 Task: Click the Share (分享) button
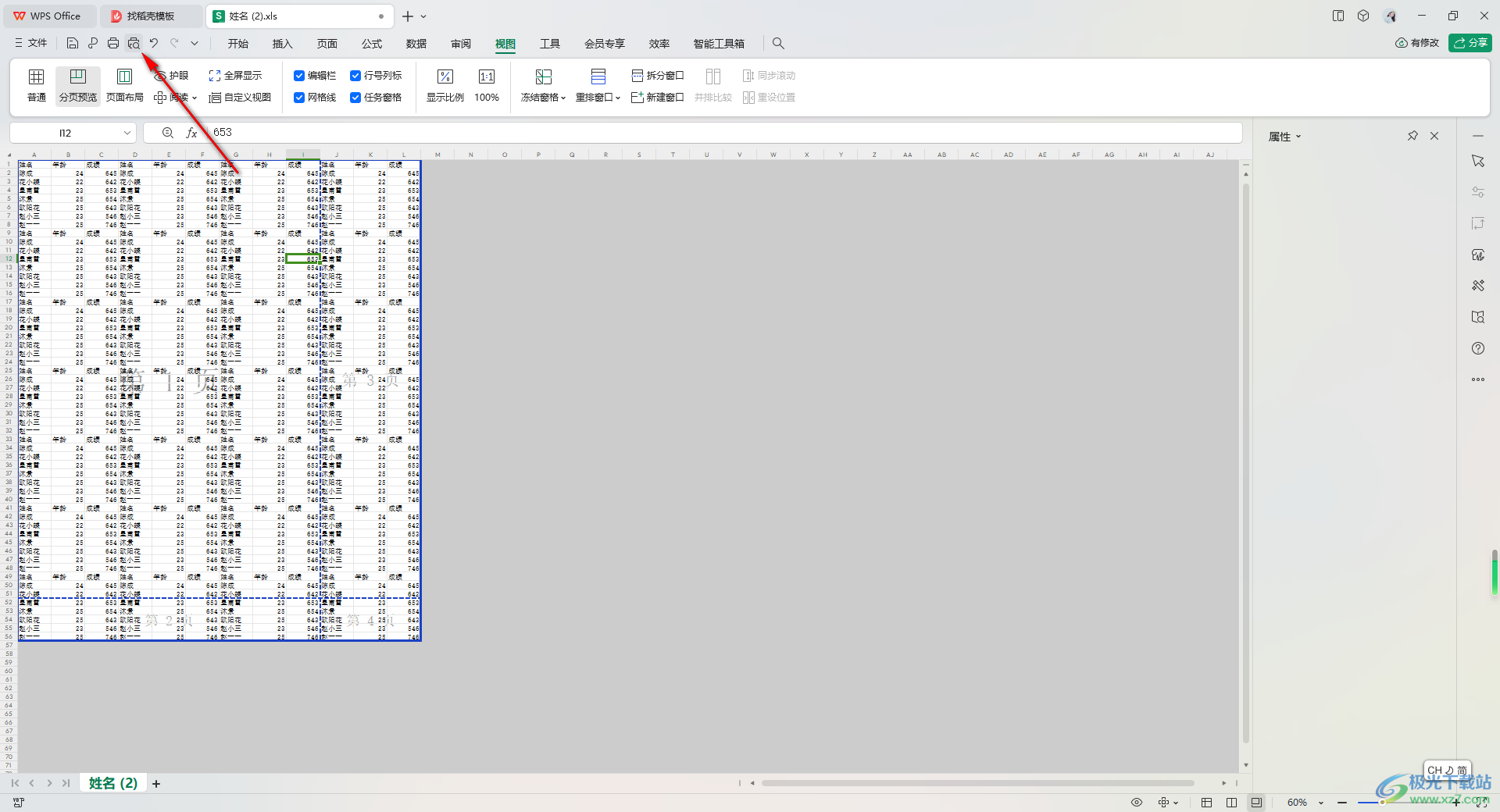point(1470,43)
